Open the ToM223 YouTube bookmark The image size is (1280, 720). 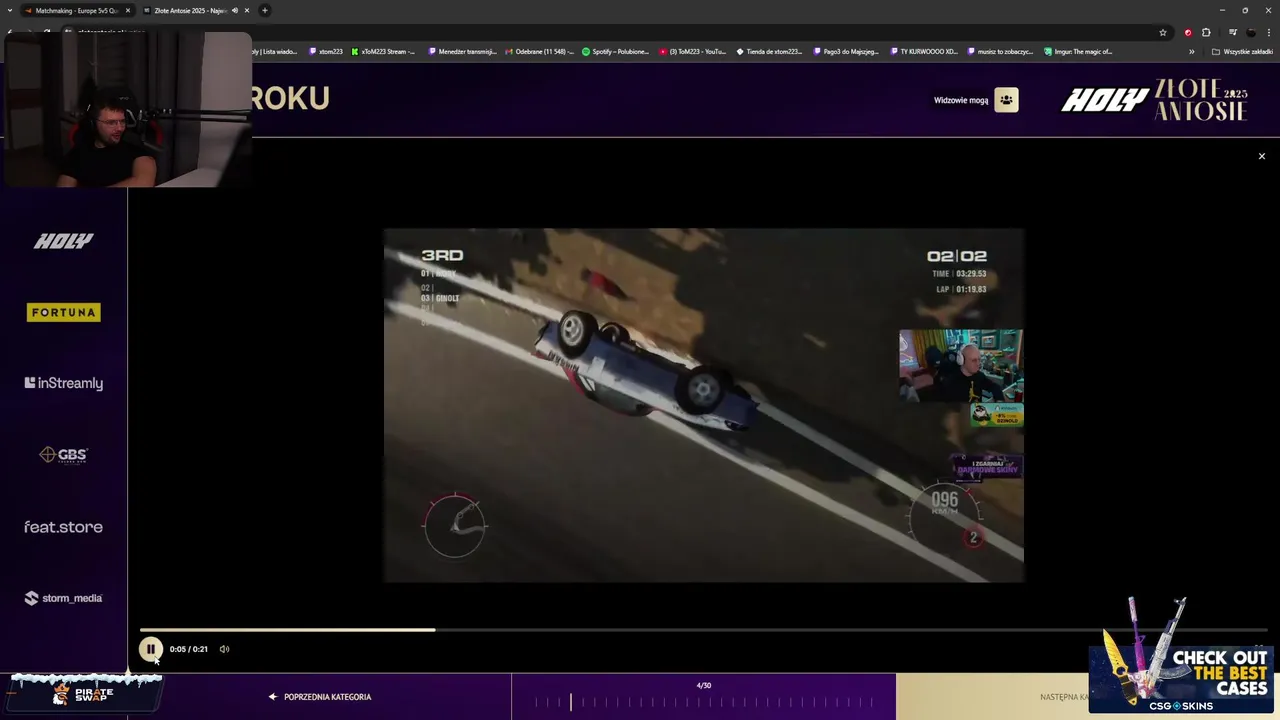click(693, 51)
